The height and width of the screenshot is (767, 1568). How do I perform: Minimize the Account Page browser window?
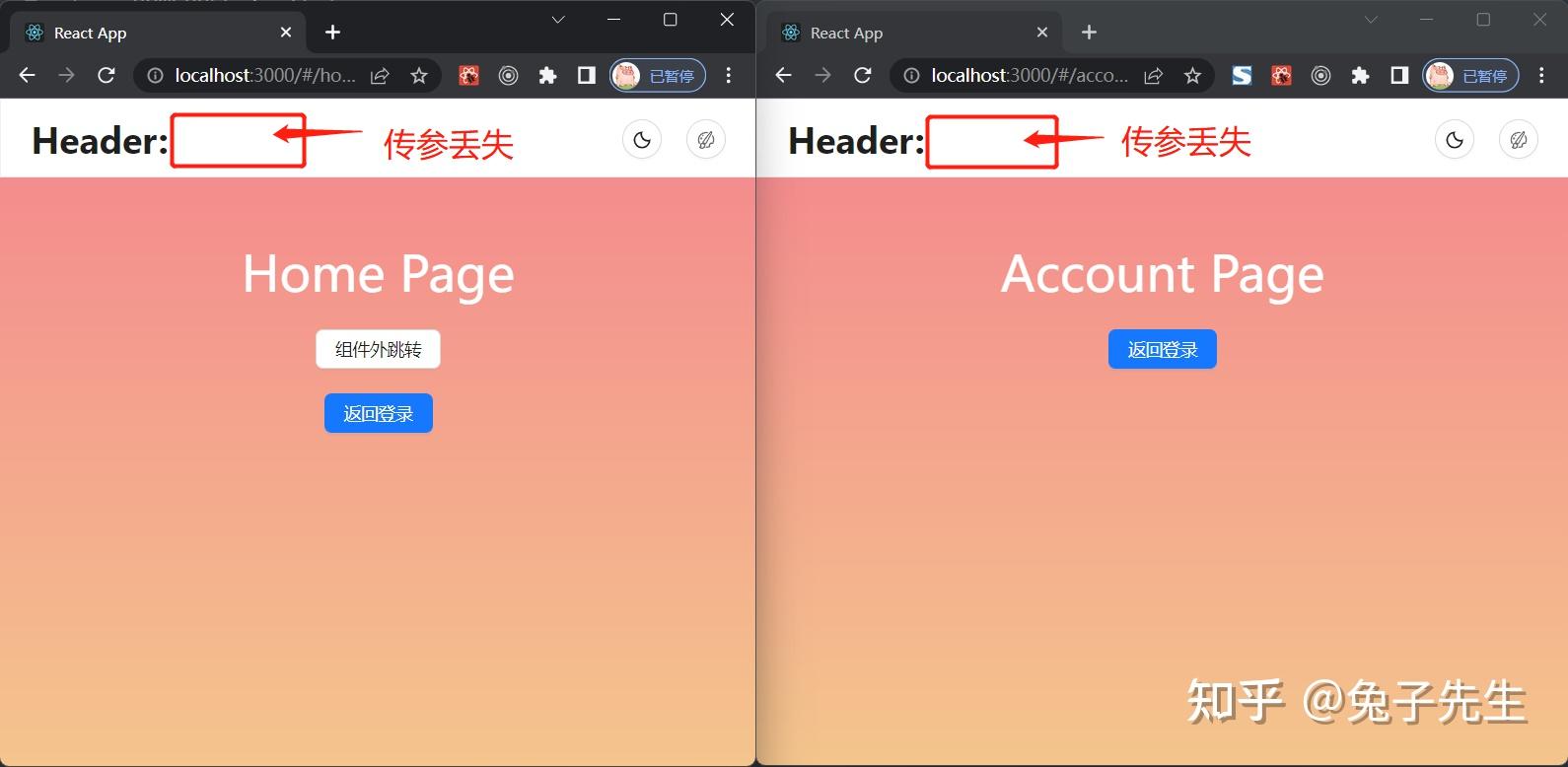tap(1427, 20)
